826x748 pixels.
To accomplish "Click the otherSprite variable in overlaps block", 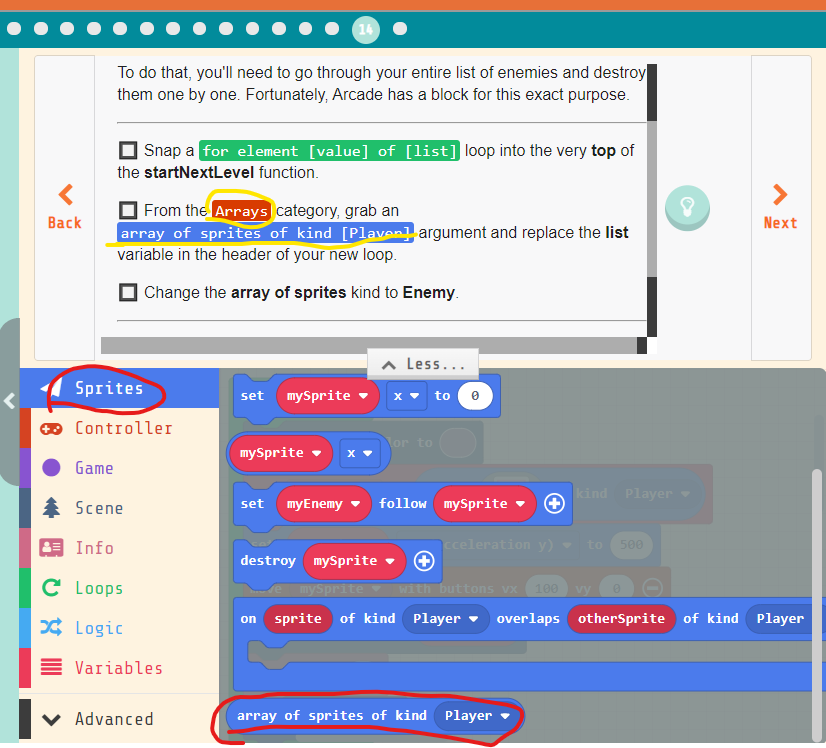I will click(622, 618).
